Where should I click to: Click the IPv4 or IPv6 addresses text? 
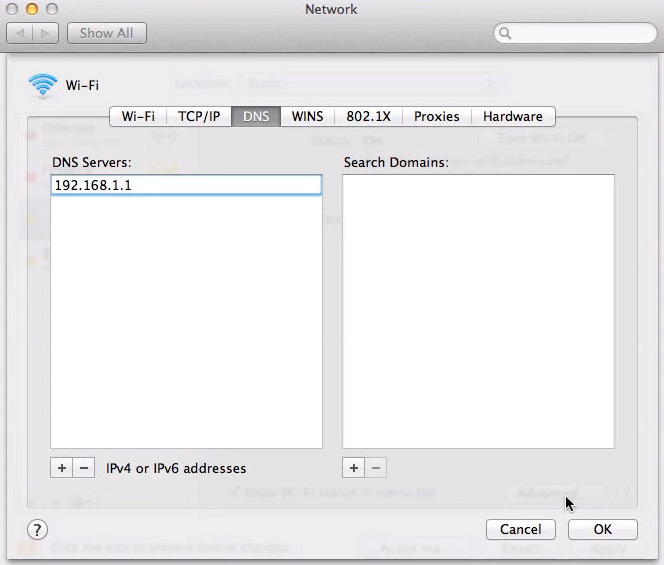[176, 468]
